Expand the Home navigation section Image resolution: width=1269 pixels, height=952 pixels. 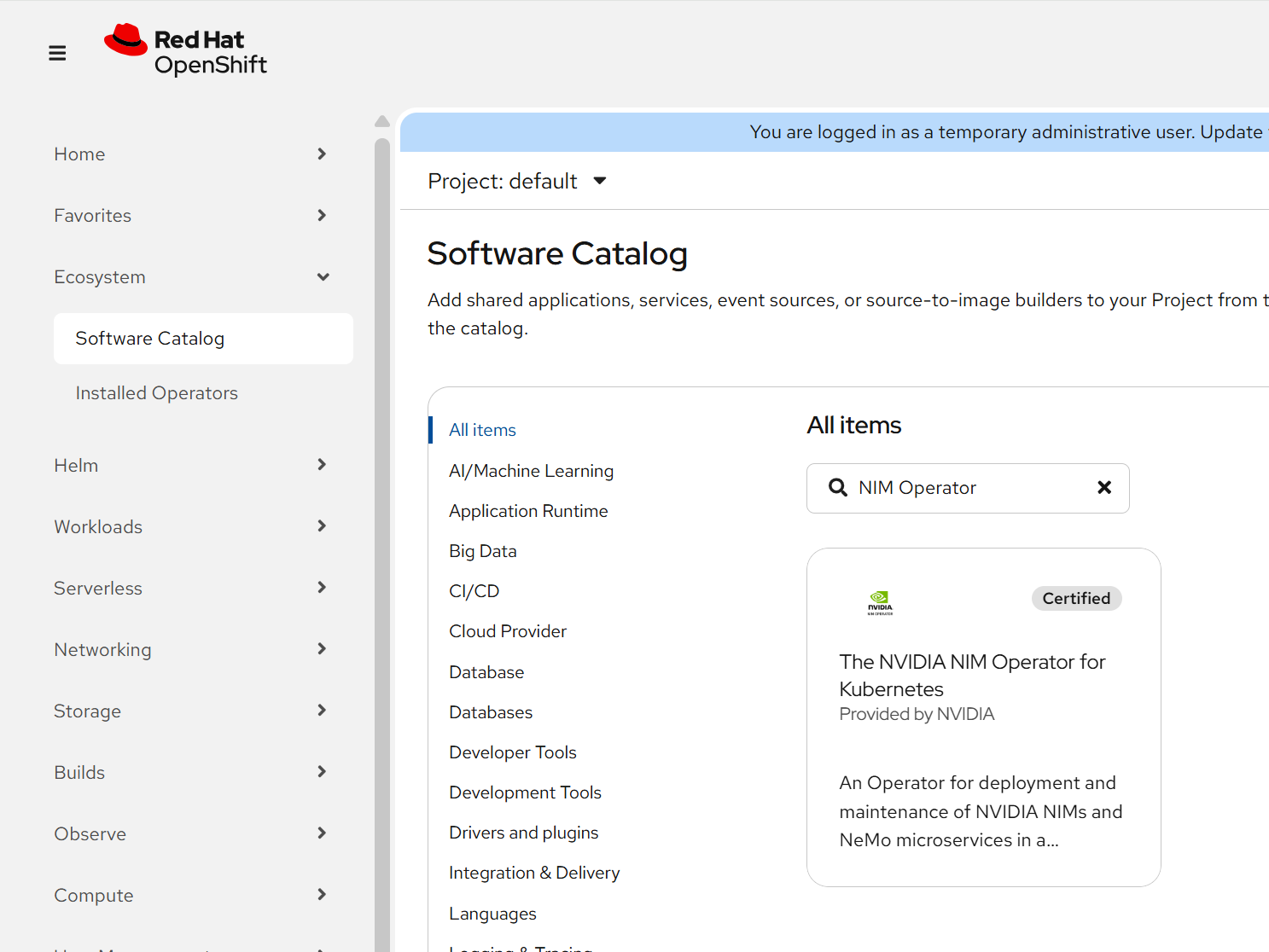[x=190, y=154]
